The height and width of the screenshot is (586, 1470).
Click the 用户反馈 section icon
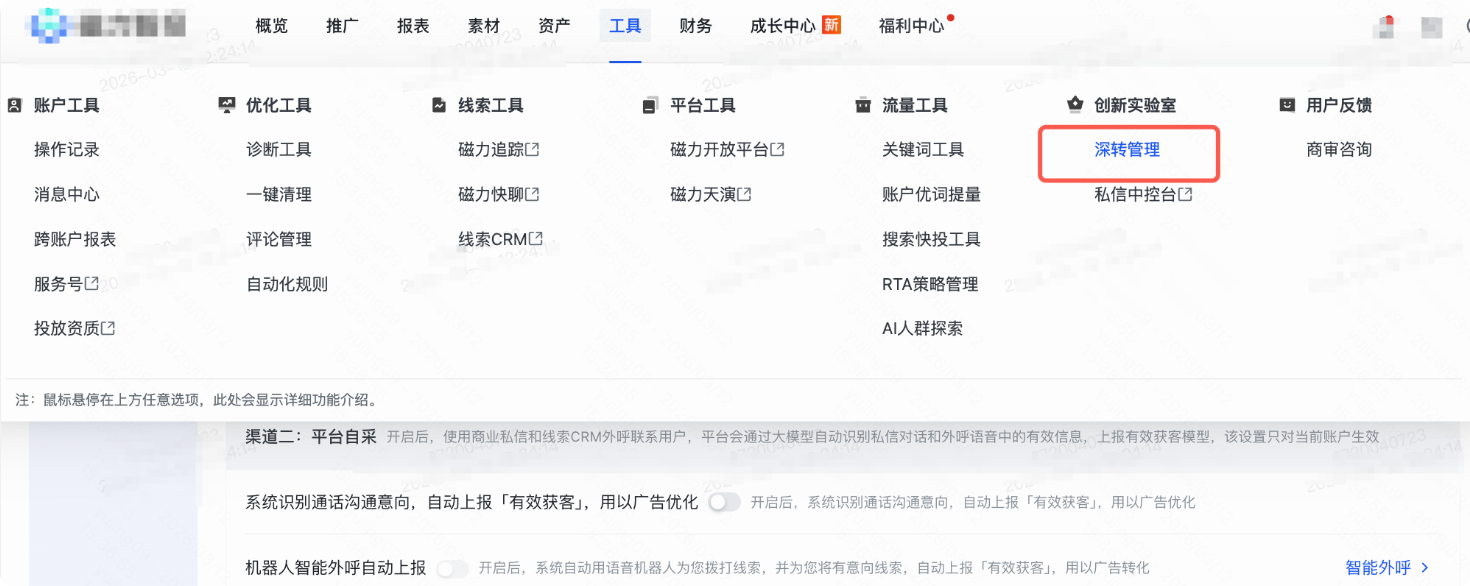coord(1287,105)
